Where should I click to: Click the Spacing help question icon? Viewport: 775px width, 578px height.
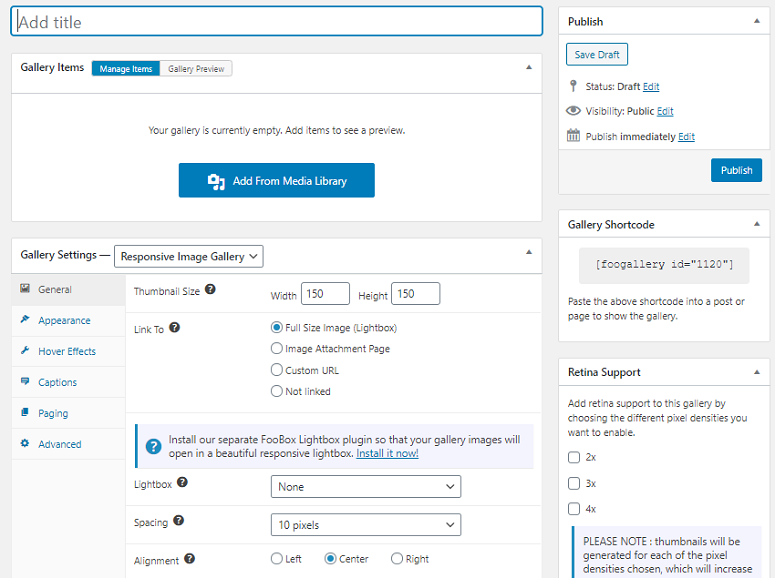click(178, 521)
